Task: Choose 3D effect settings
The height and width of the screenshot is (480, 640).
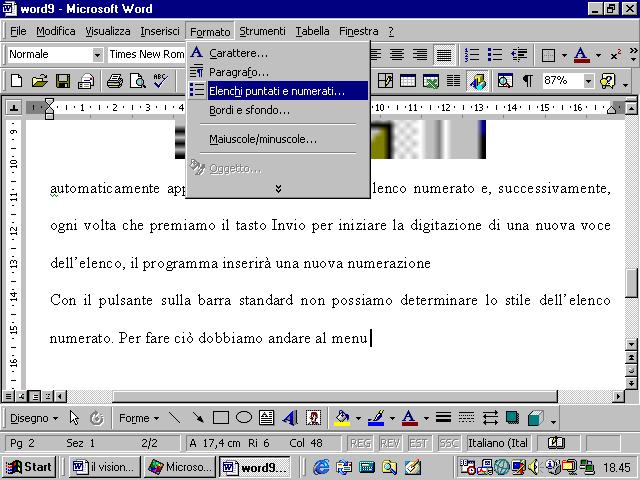Action: [x=536, y=418]
